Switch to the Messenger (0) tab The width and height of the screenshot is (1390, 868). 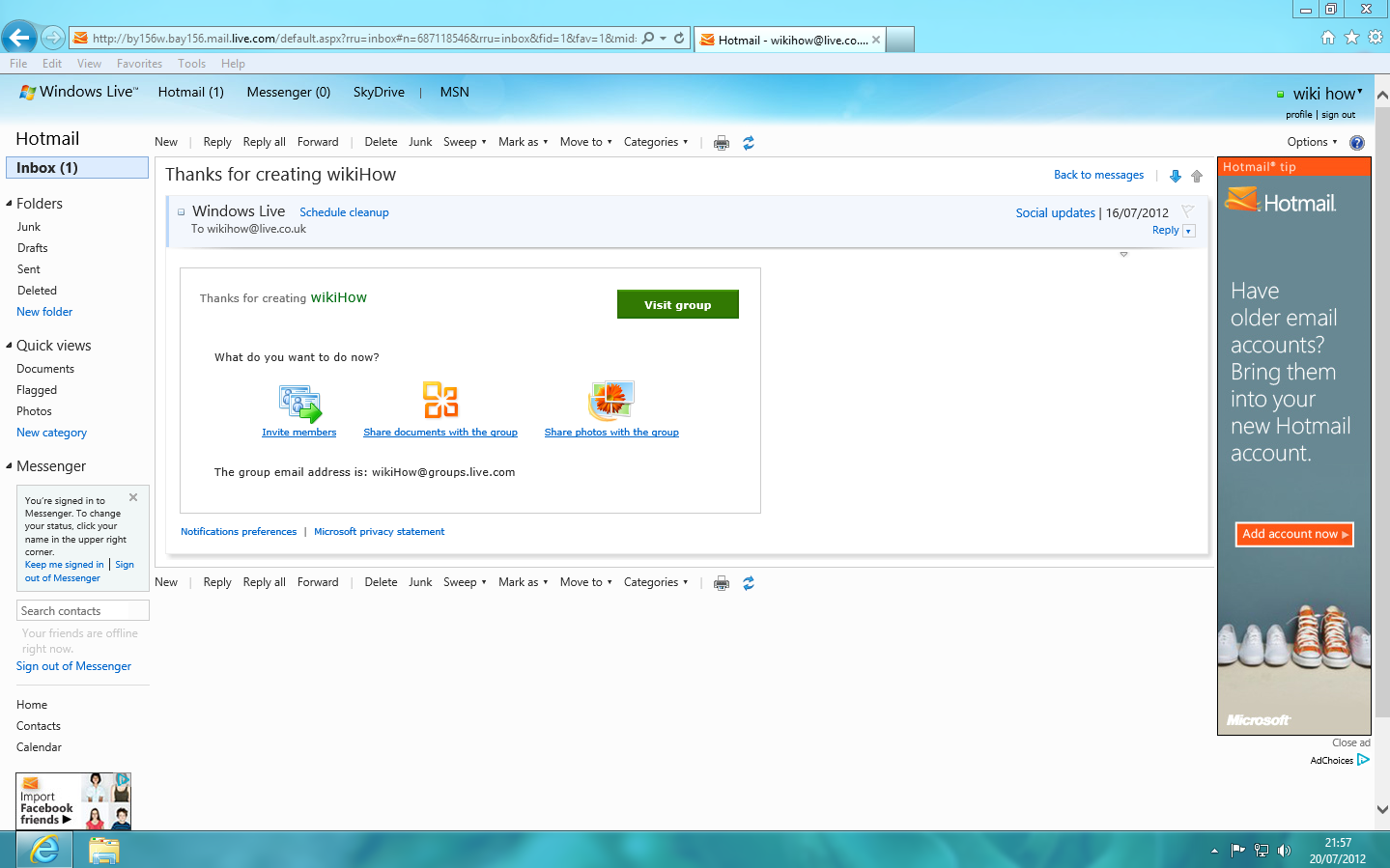pos(289,92)
